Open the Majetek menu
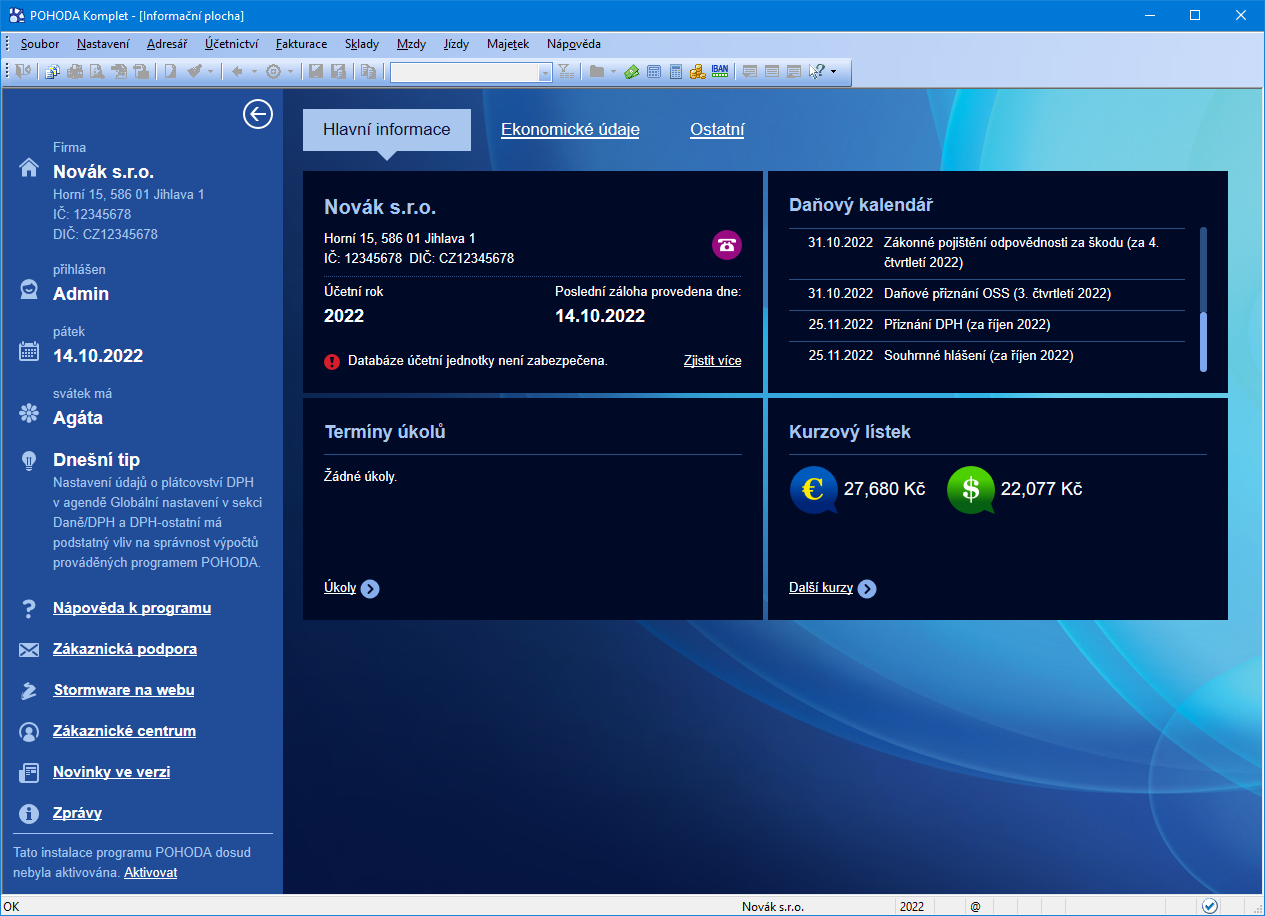1265x916 pixels. [508, 44]
